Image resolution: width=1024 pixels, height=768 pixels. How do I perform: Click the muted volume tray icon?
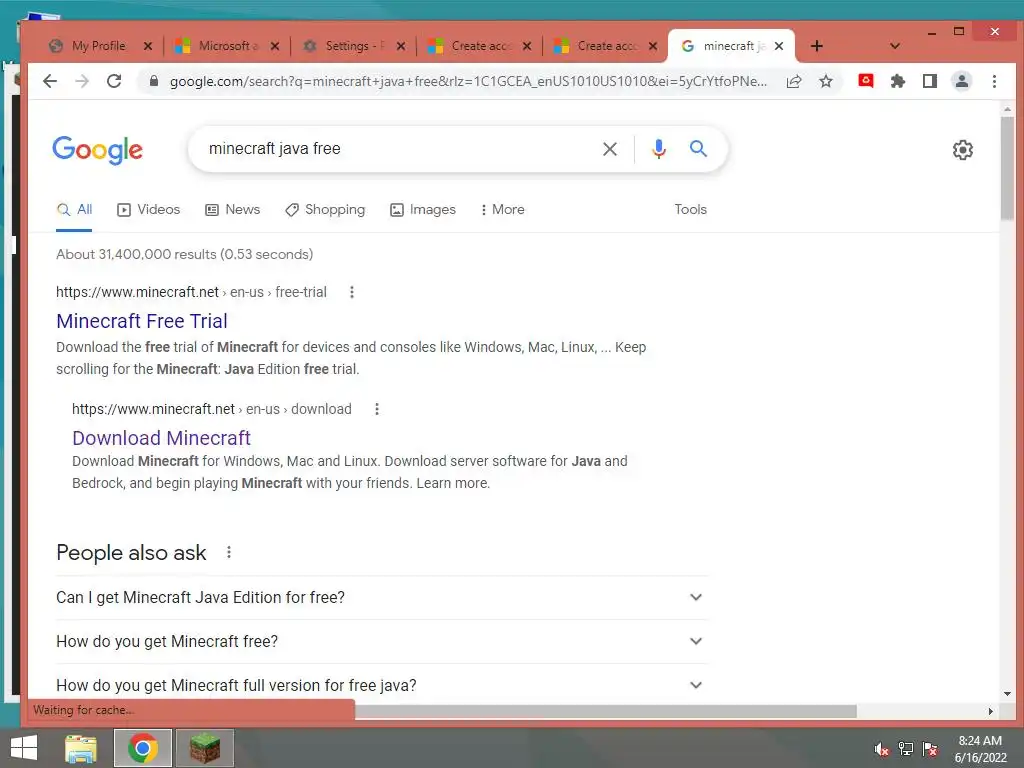click(x=881, y=749)
